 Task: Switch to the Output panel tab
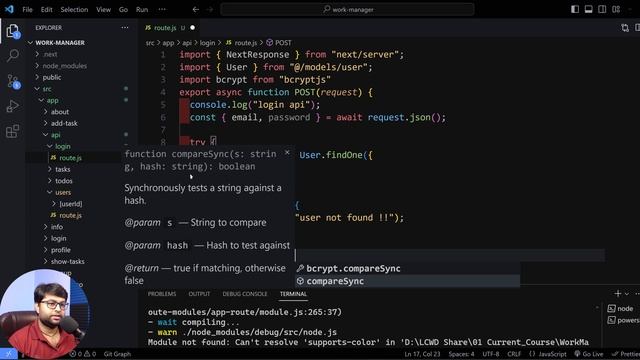coord(199,294)
